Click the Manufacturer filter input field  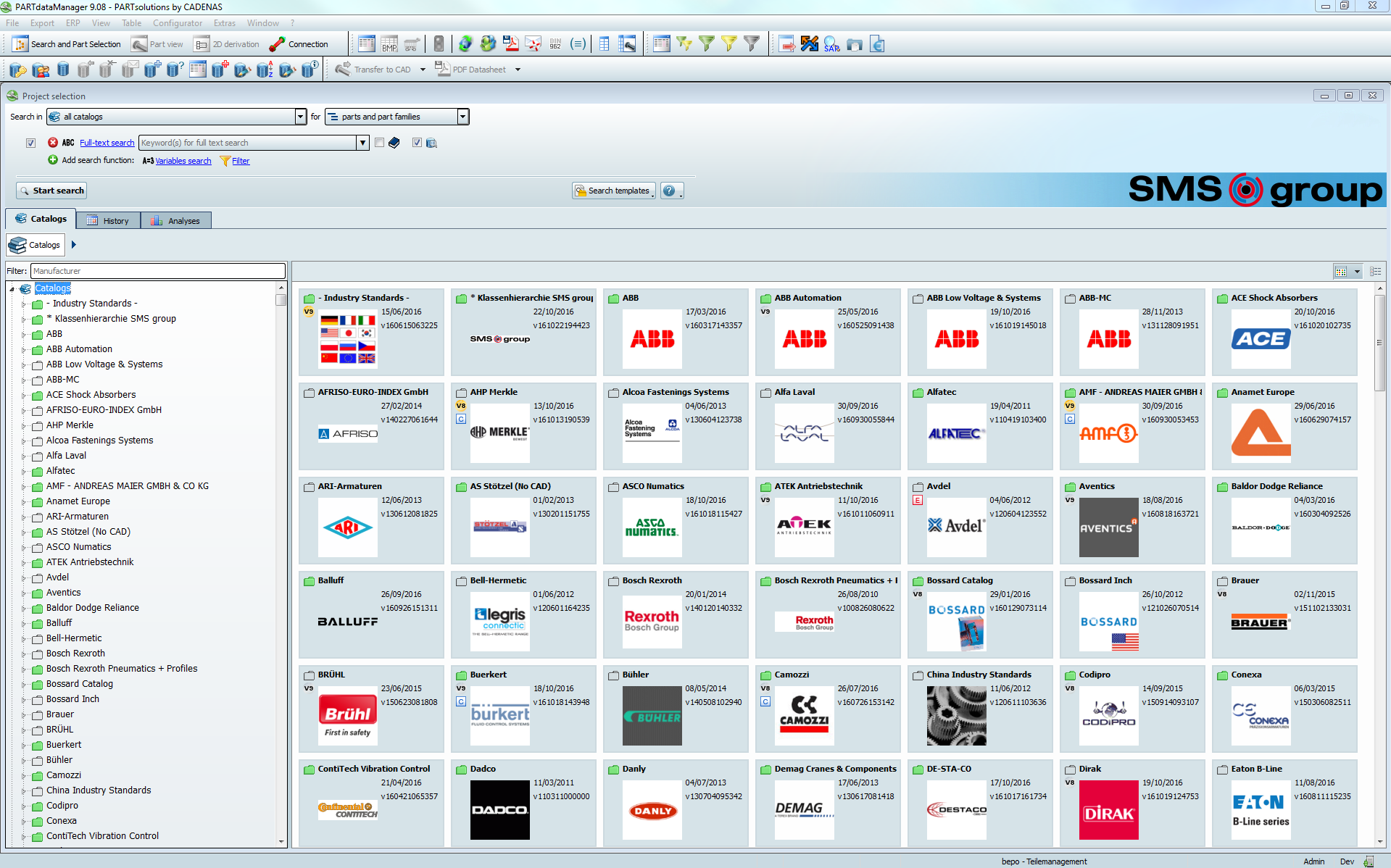pos(157,271)
